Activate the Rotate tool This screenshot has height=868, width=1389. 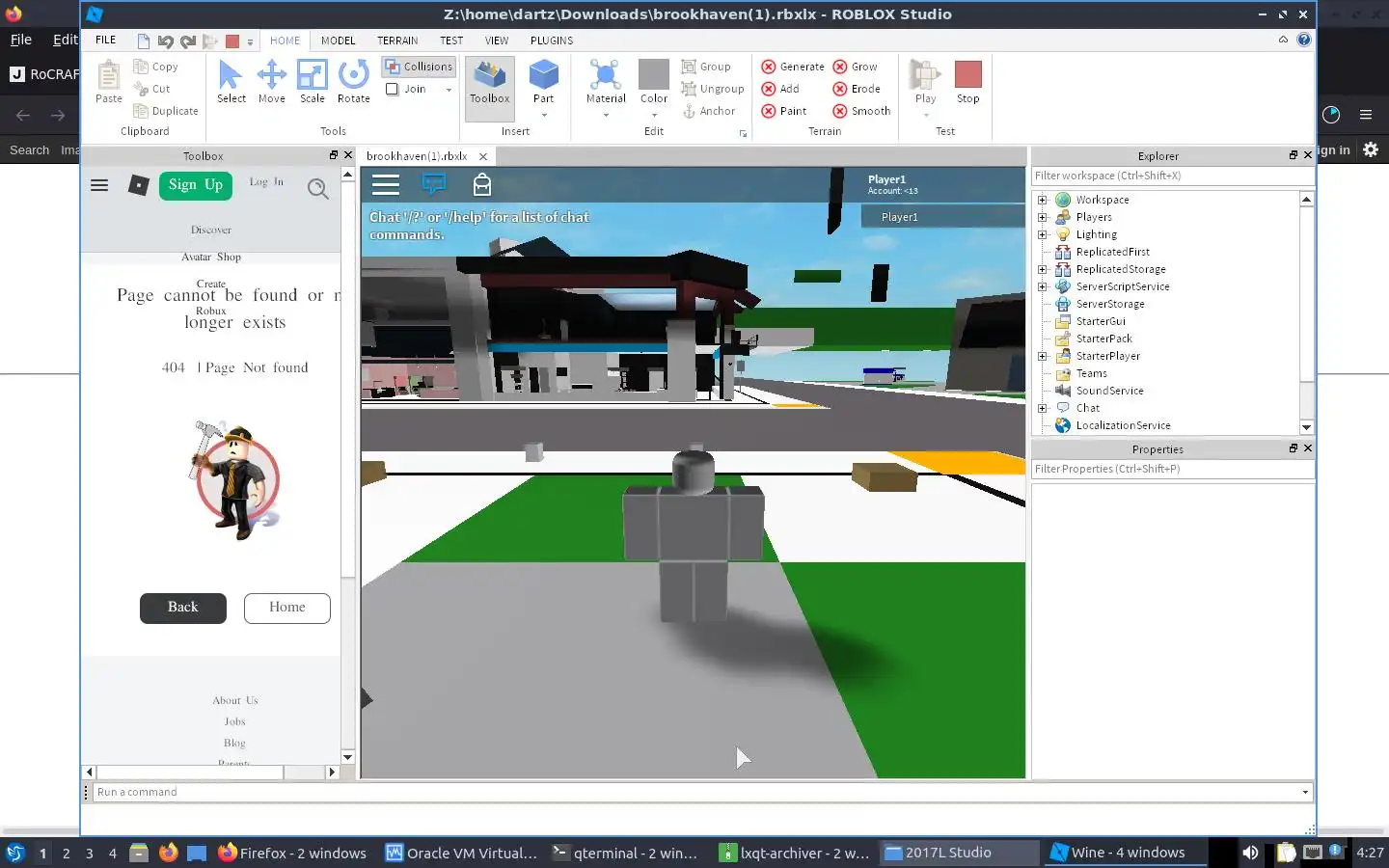(x=354, y=82)
